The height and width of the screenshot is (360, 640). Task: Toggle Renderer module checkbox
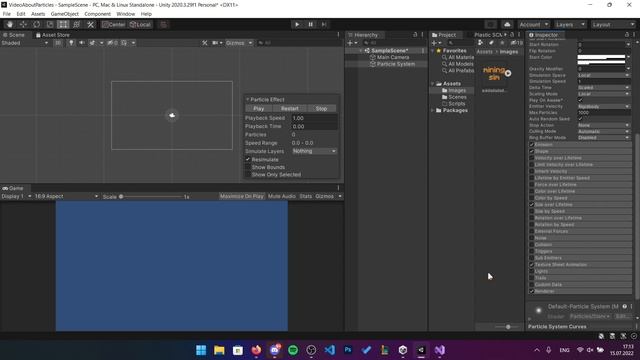point(531,291)
